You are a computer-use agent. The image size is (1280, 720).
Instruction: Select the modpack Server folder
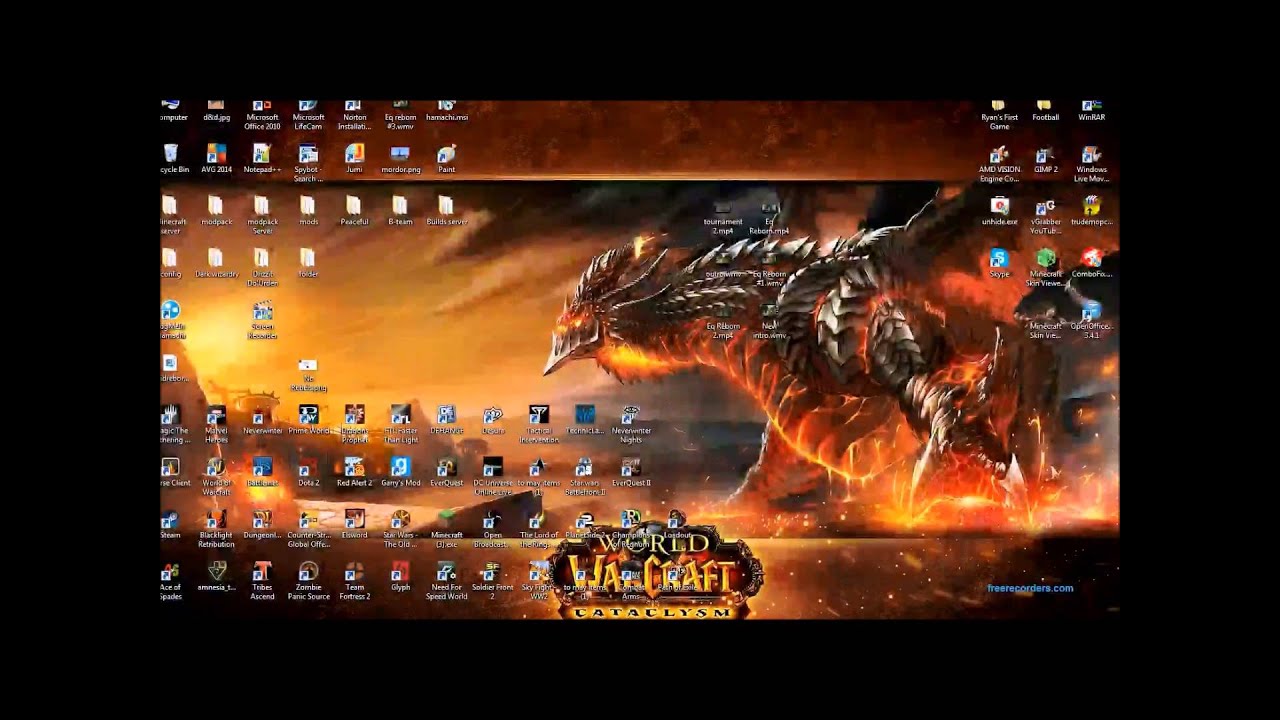point(262,215)
